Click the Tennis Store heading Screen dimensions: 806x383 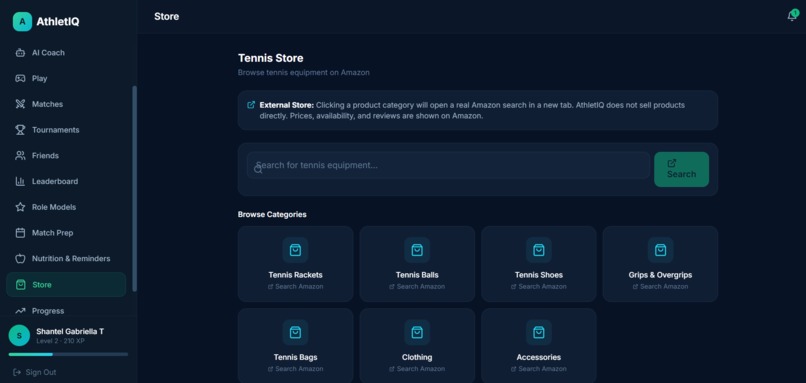[270, 58]
